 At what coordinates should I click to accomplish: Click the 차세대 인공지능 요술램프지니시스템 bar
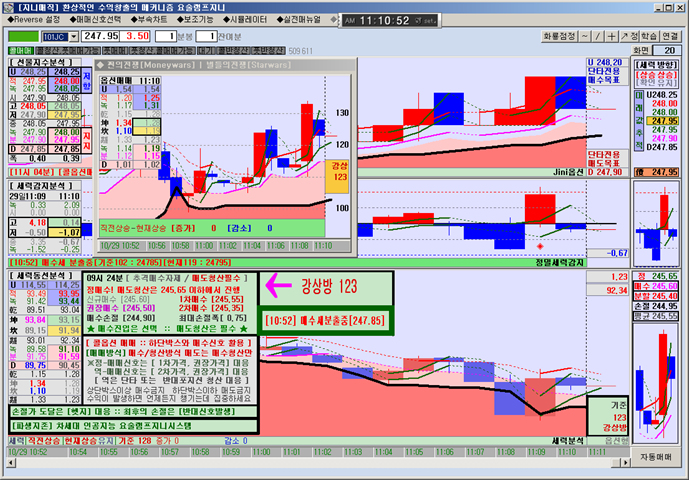tap(134, 426)
